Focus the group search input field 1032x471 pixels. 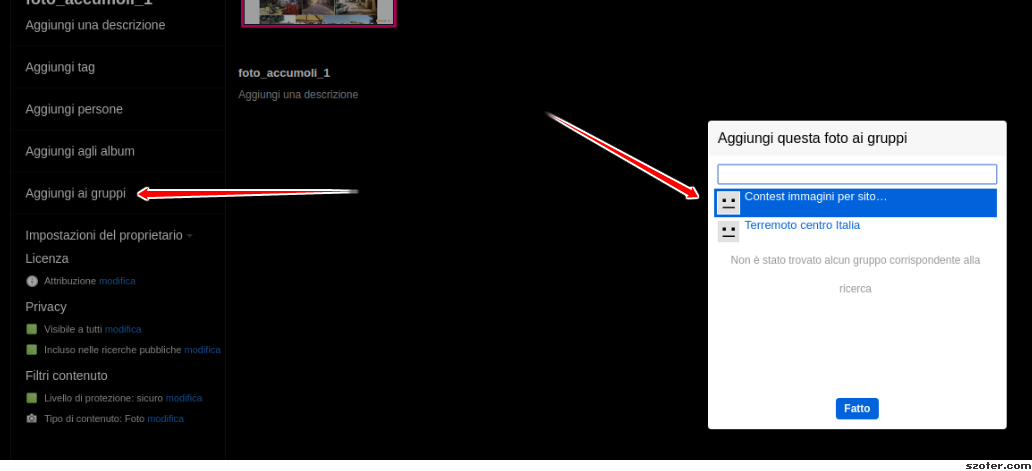[x=857, y=174]
